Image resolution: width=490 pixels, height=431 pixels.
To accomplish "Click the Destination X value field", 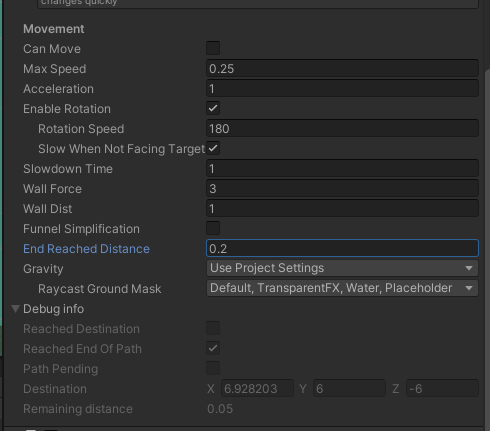I will pos(257,388).
